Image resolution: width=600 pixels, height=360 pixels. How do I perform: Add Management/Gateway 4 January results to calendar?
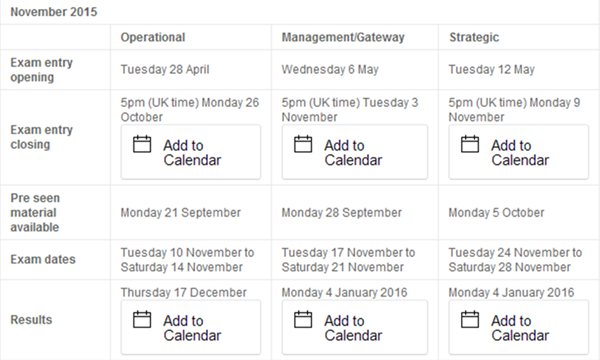click(x=355, y=327)
